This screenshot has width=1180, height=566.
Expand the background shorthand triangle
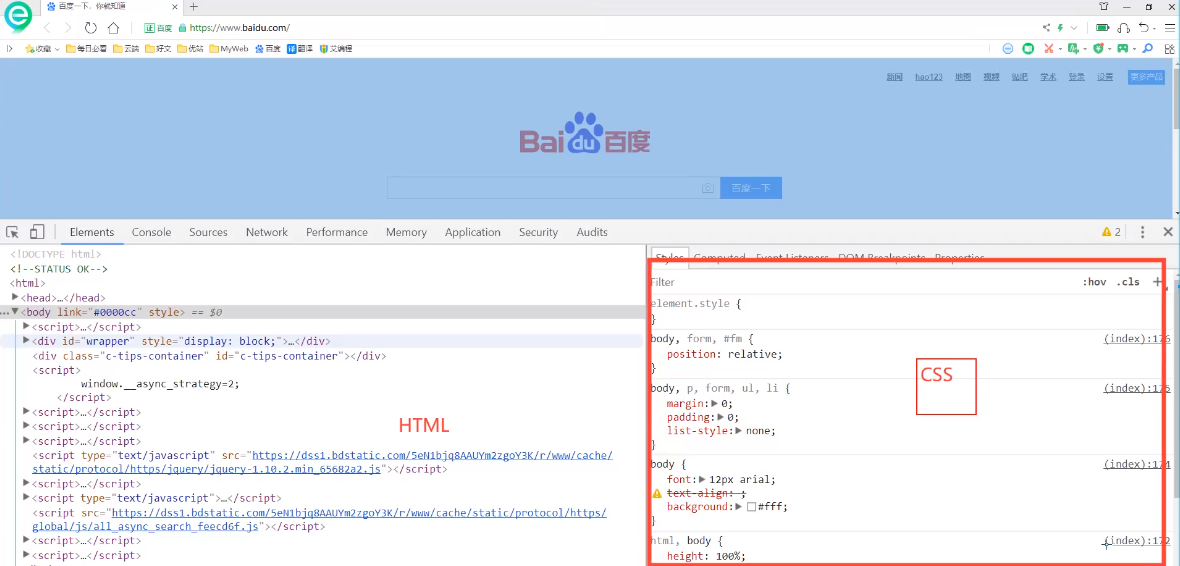pos(739,507)
